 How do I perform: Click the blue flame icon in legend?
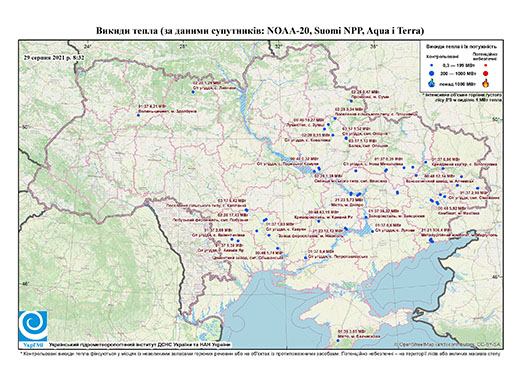click(431, 83)
